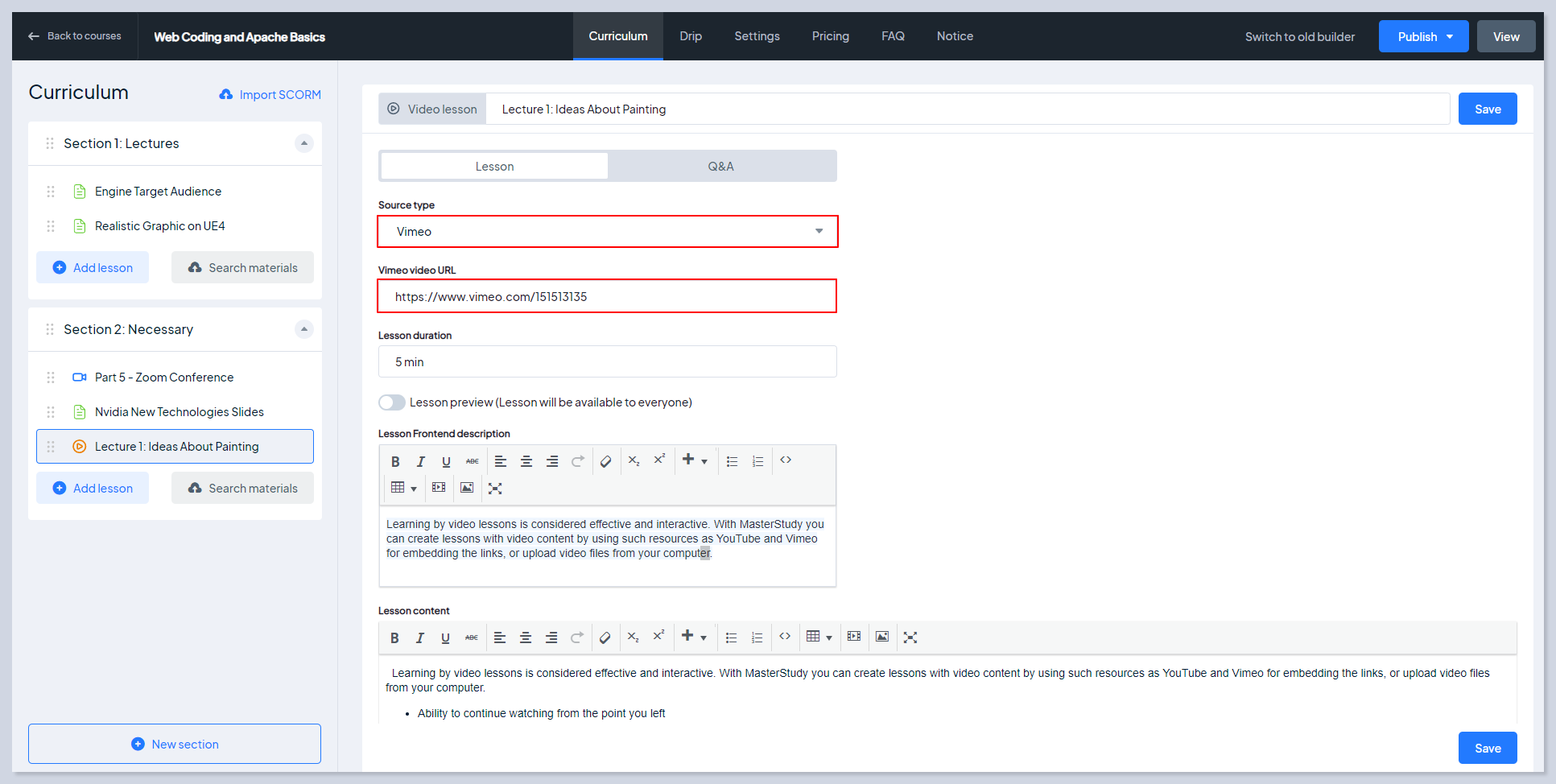The height and width of the screenshot is (784, 1556).
Task: Switch to the Q&A tab
Action: 721,166
